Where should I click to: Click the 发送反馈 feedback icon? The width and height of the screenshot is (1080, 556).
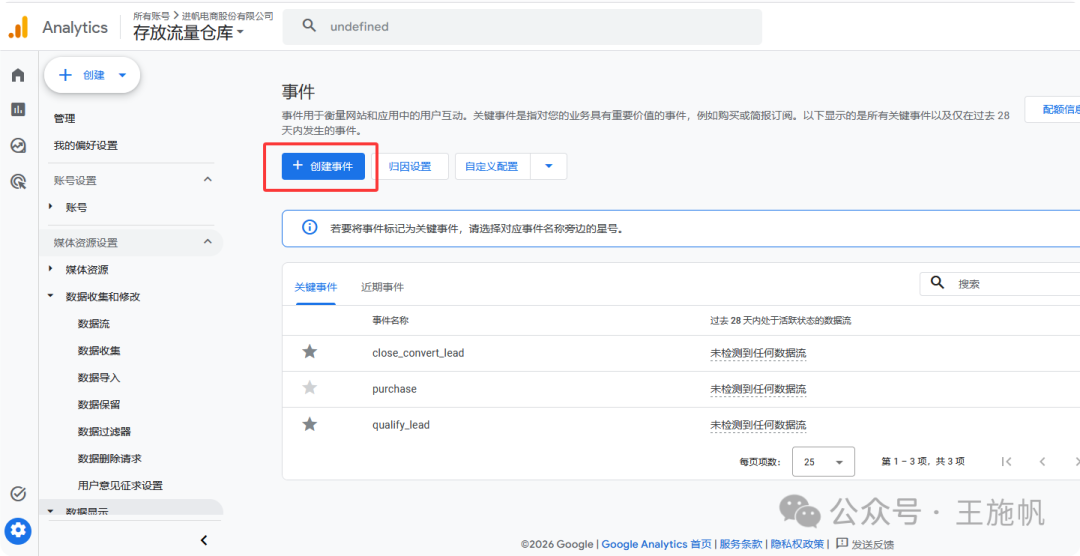[842, 544]
